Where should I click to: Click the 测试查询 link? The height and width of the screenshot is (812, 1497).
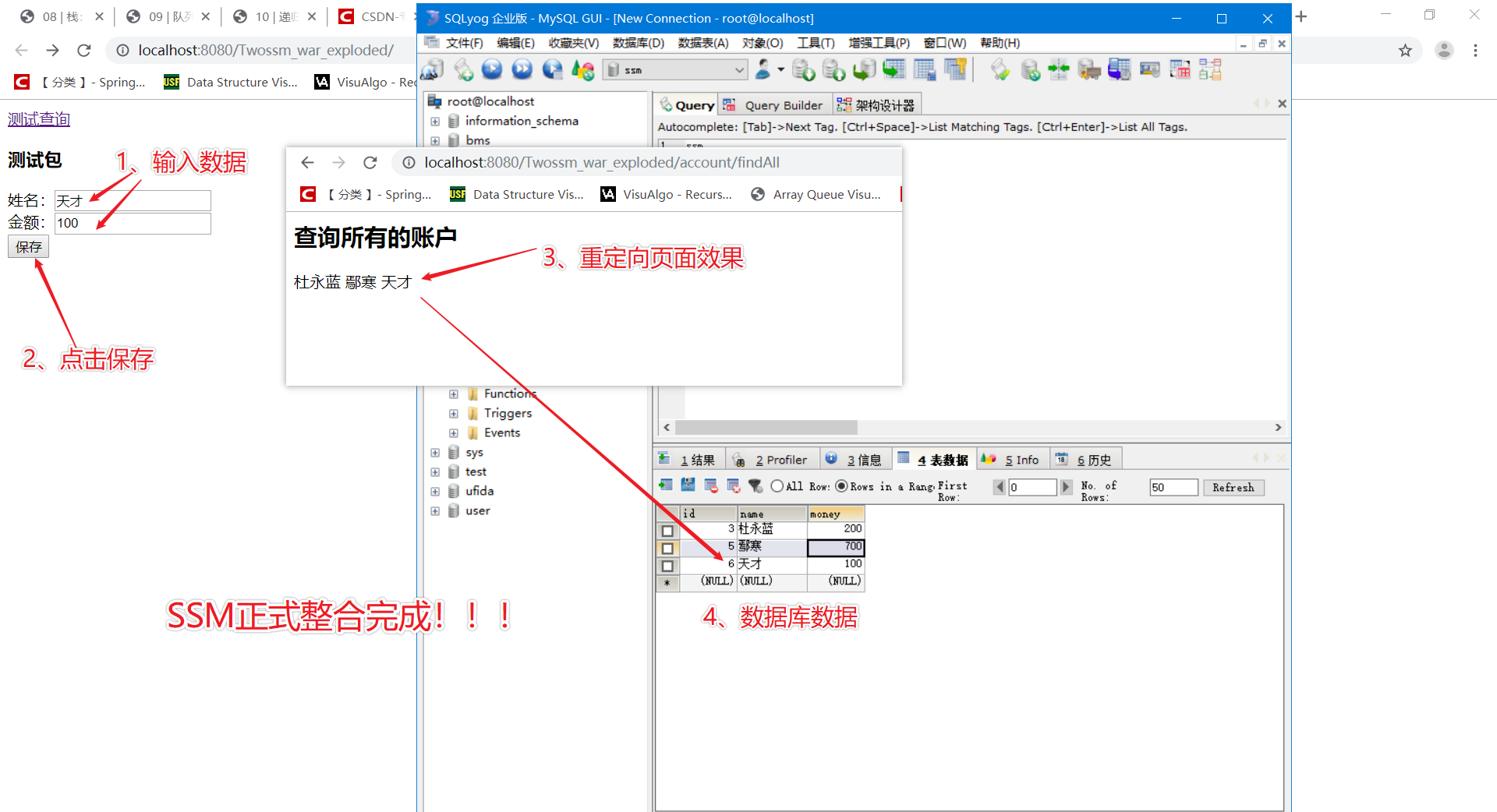(39, 119)
